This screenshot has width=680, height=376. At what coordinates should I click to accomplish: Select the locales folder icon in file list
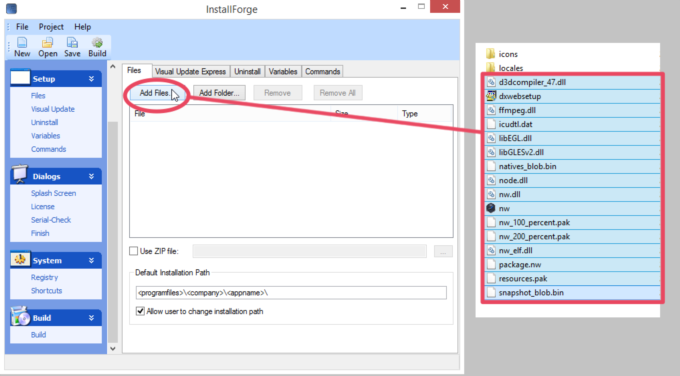(x=490, y=67)
